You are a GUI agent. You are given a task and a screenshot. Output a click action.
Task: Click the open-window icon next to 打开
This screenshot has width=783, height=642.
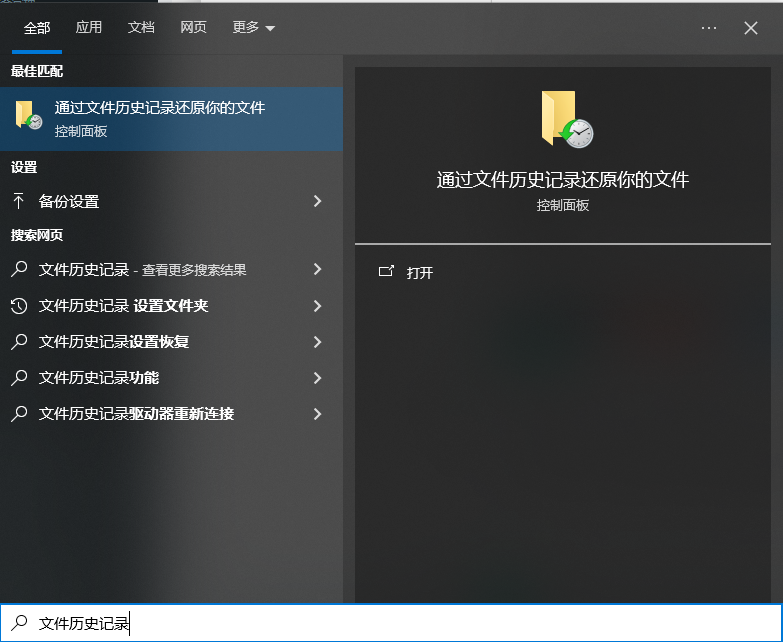[386, 271]
